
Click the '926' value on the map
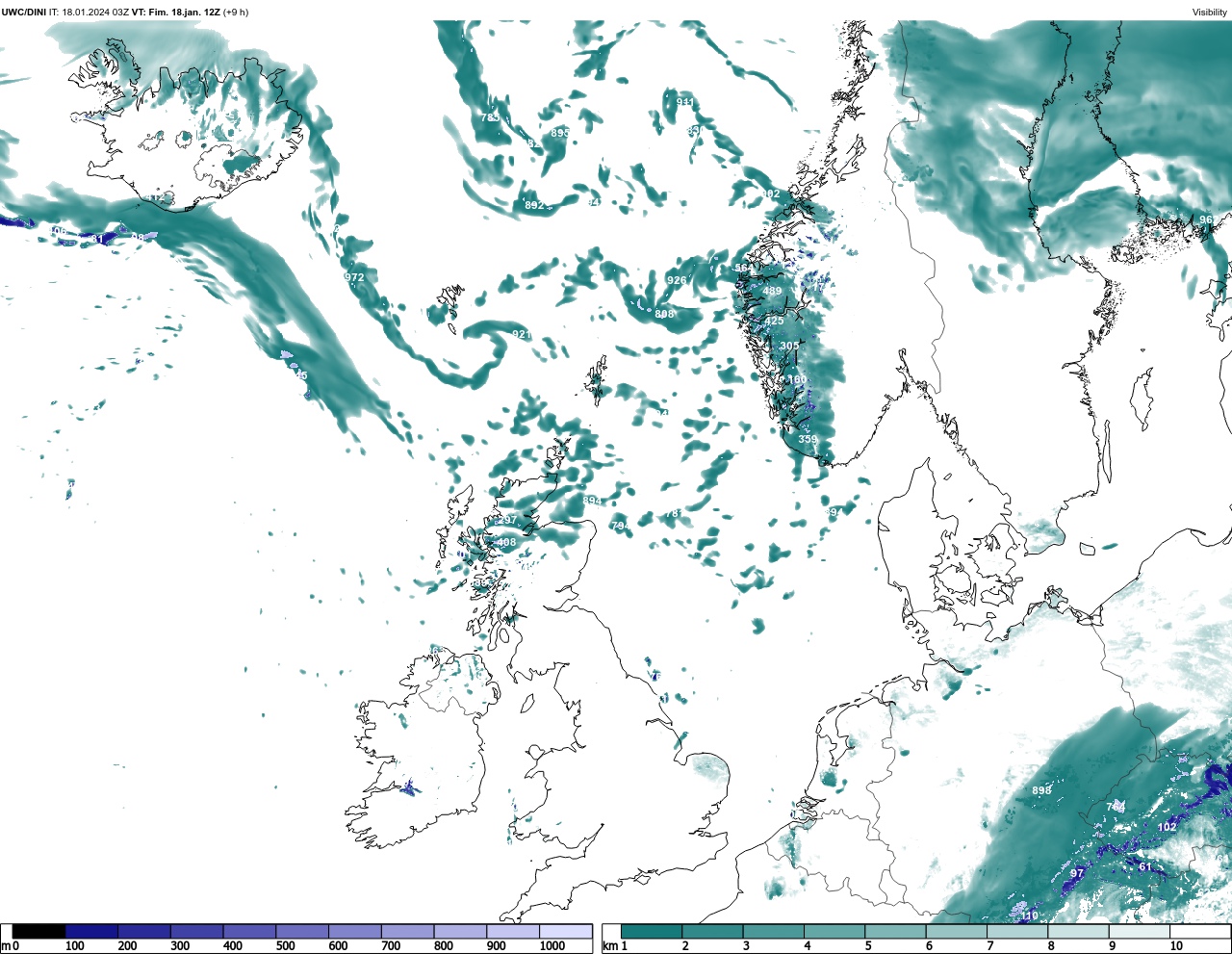click(677, 281)
